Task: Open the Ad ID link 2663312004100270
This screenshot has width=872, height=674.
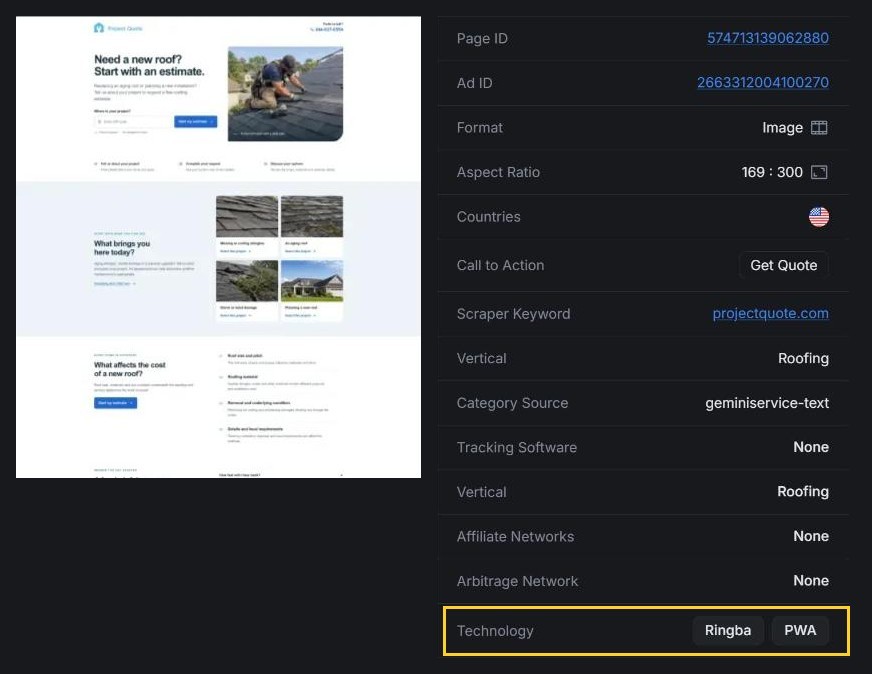Action: point(763,82)
